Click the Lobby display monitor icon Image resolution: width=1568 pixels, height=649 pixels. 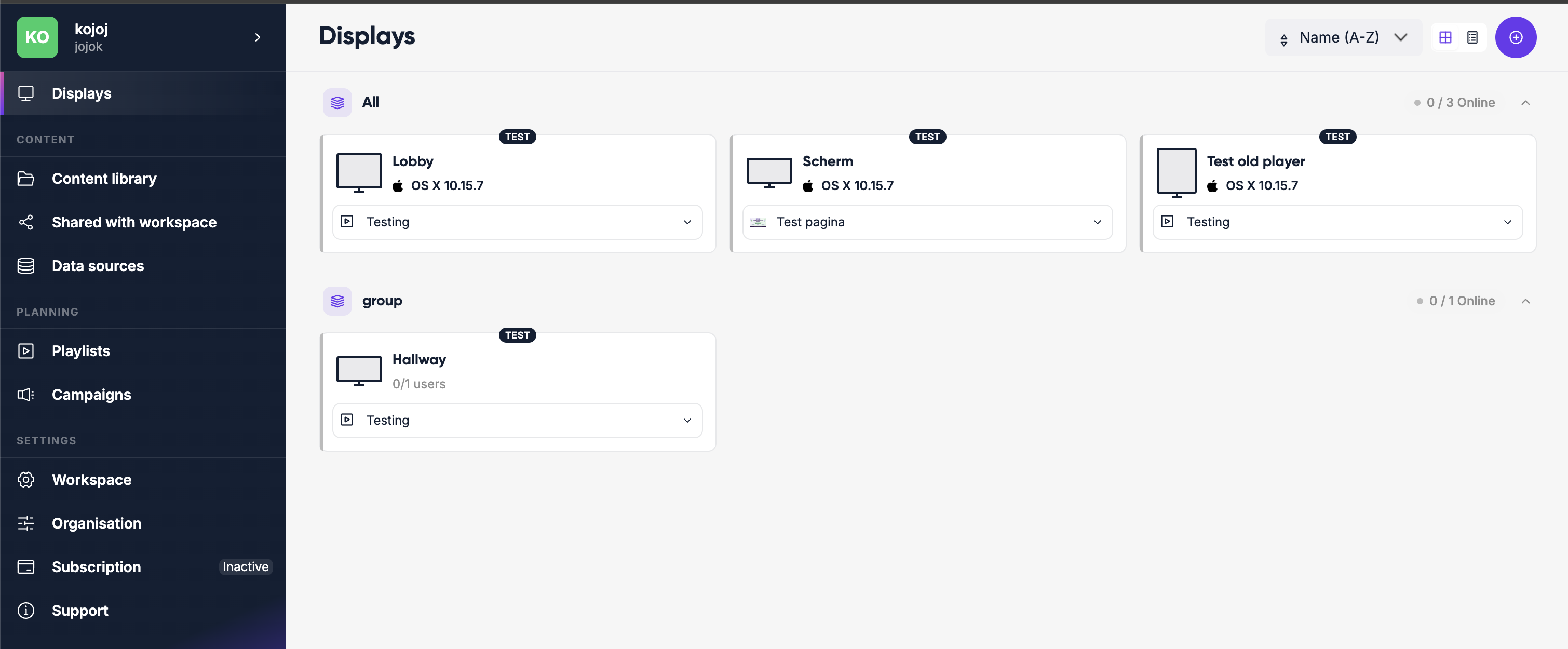coord(359,173)
